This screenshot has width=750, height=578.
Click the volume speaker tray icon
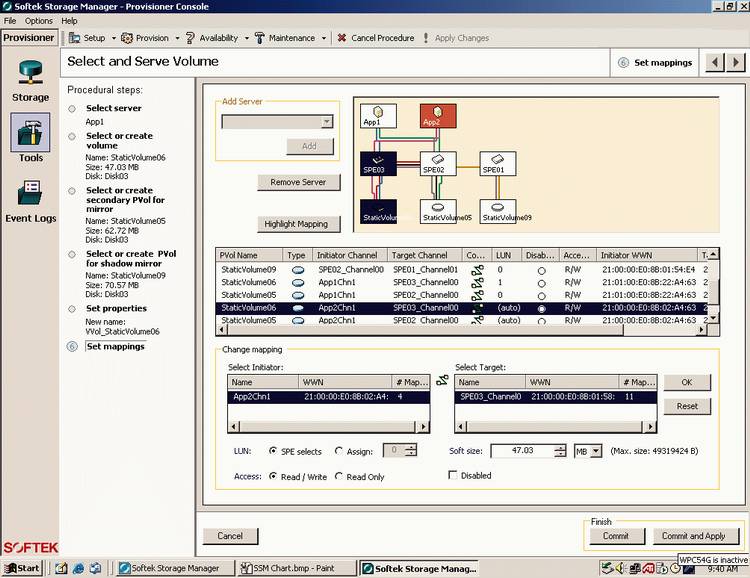pos(620,568)
